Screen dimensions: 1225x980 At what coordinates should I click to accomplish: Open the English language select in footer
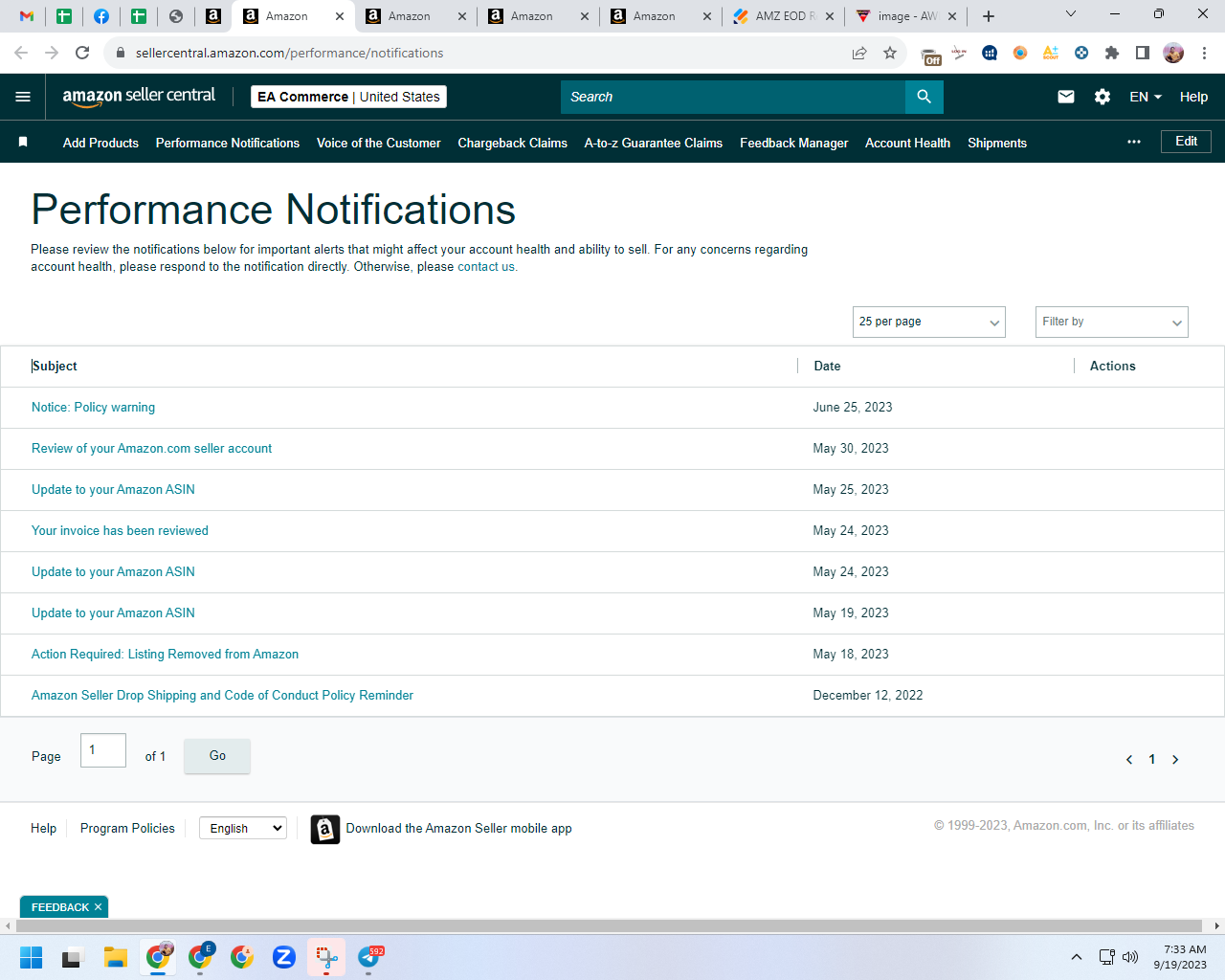(243, 828)
